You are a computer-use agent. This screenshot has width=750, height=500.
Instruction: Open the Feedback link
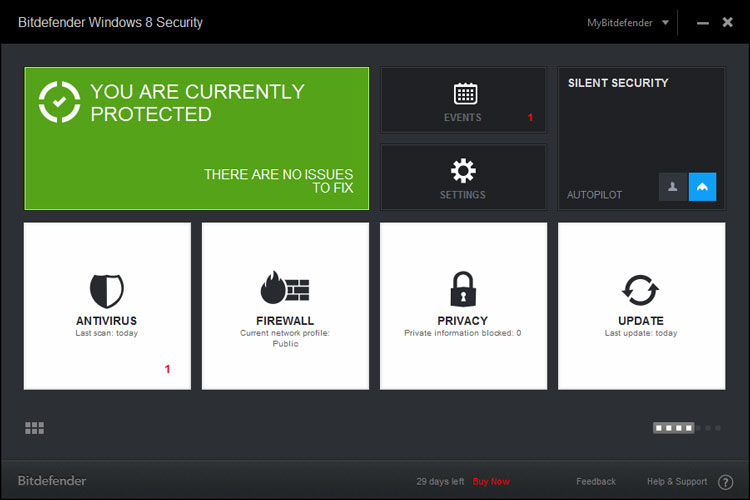pos(596,481)
